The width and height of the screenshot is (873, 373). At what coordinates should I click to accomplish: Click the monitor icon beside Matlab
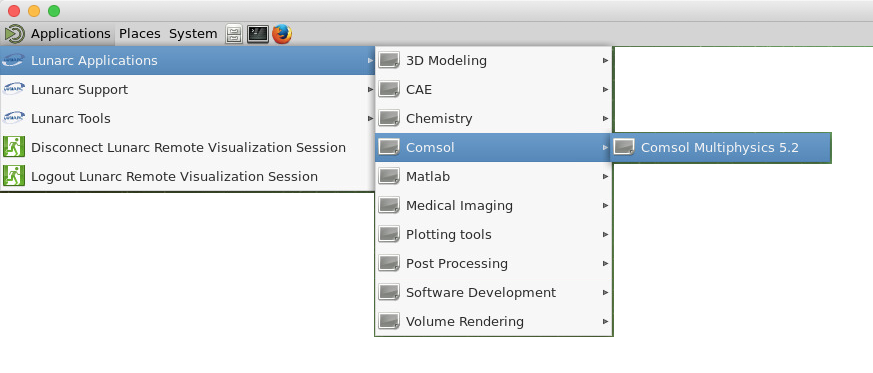pos(389,176)
